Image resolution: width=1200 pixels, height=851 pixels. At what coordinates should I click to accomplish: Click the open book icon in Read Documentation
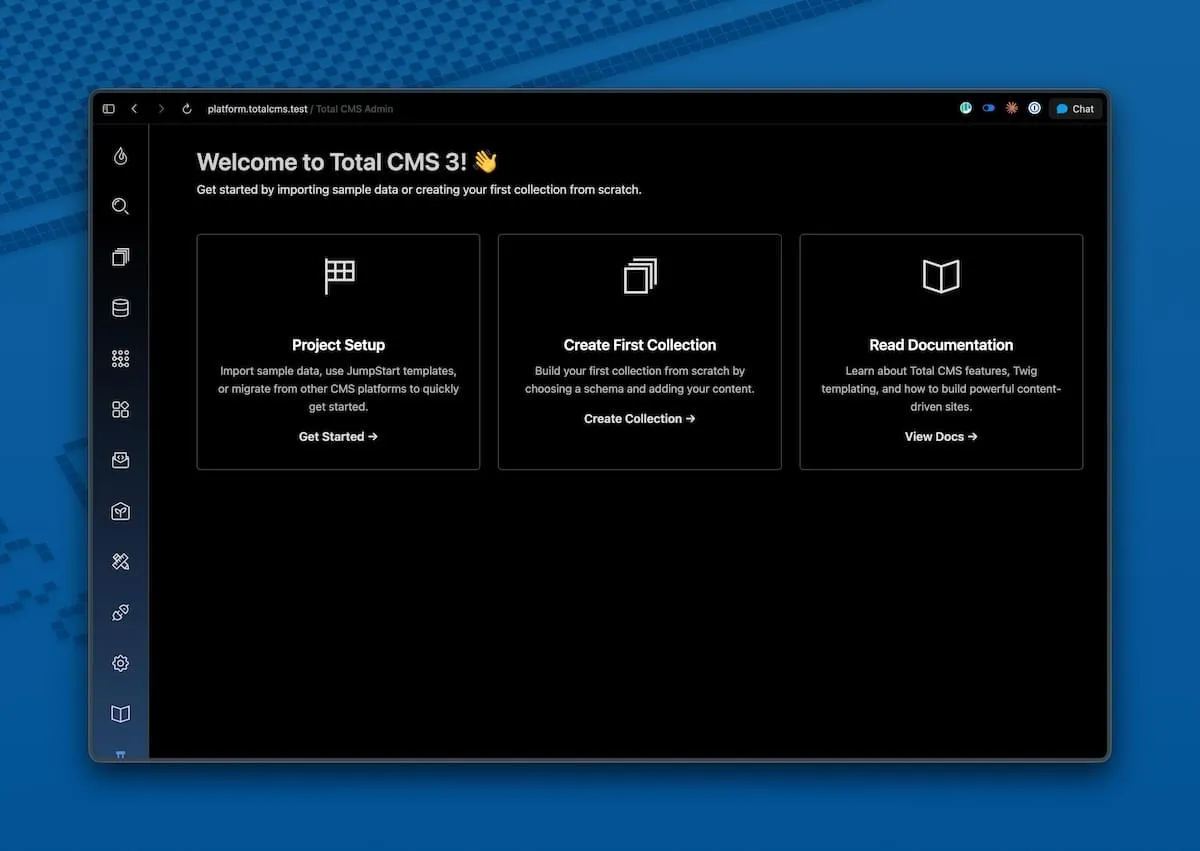coord(941,276)
